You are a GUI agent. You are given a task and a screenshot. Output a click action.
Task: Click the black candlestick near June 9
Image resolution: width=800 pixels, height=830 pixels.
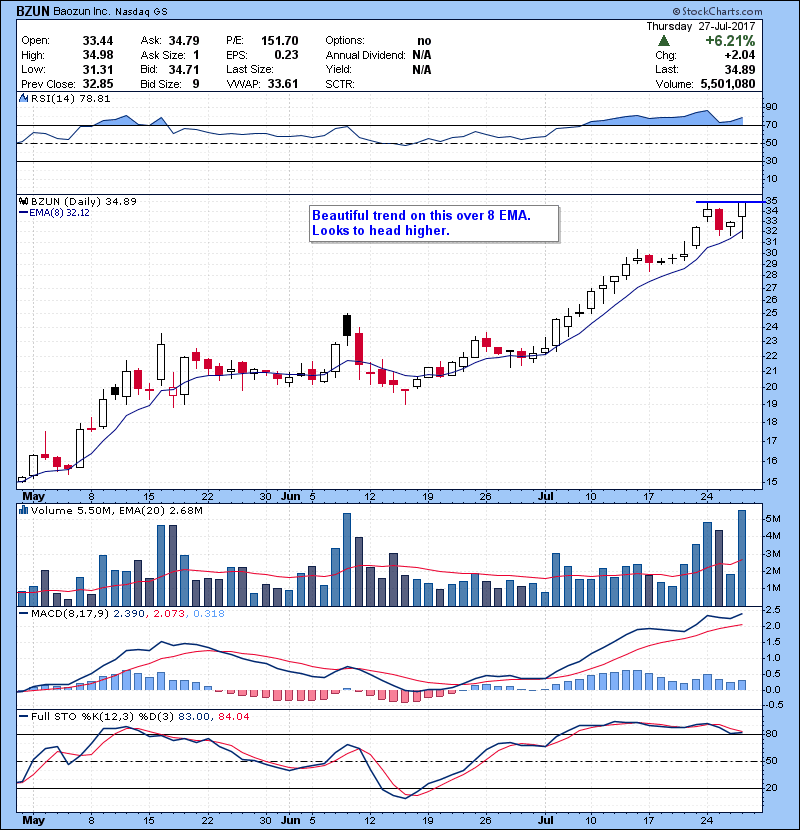coord(347,325)
